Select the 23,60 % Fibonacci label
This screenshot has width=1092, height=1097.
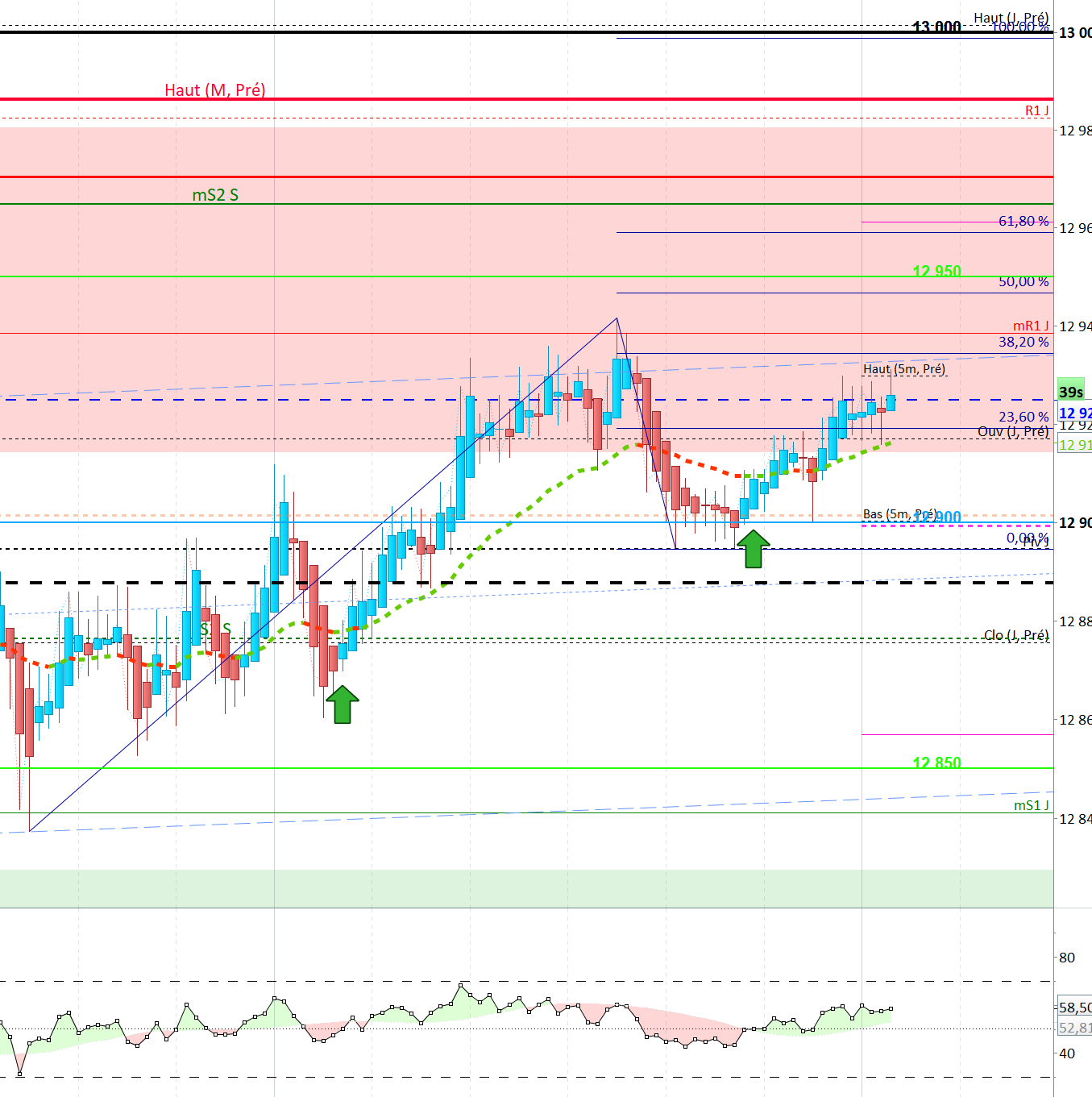pyautogui.click(x=1023, y=417)
